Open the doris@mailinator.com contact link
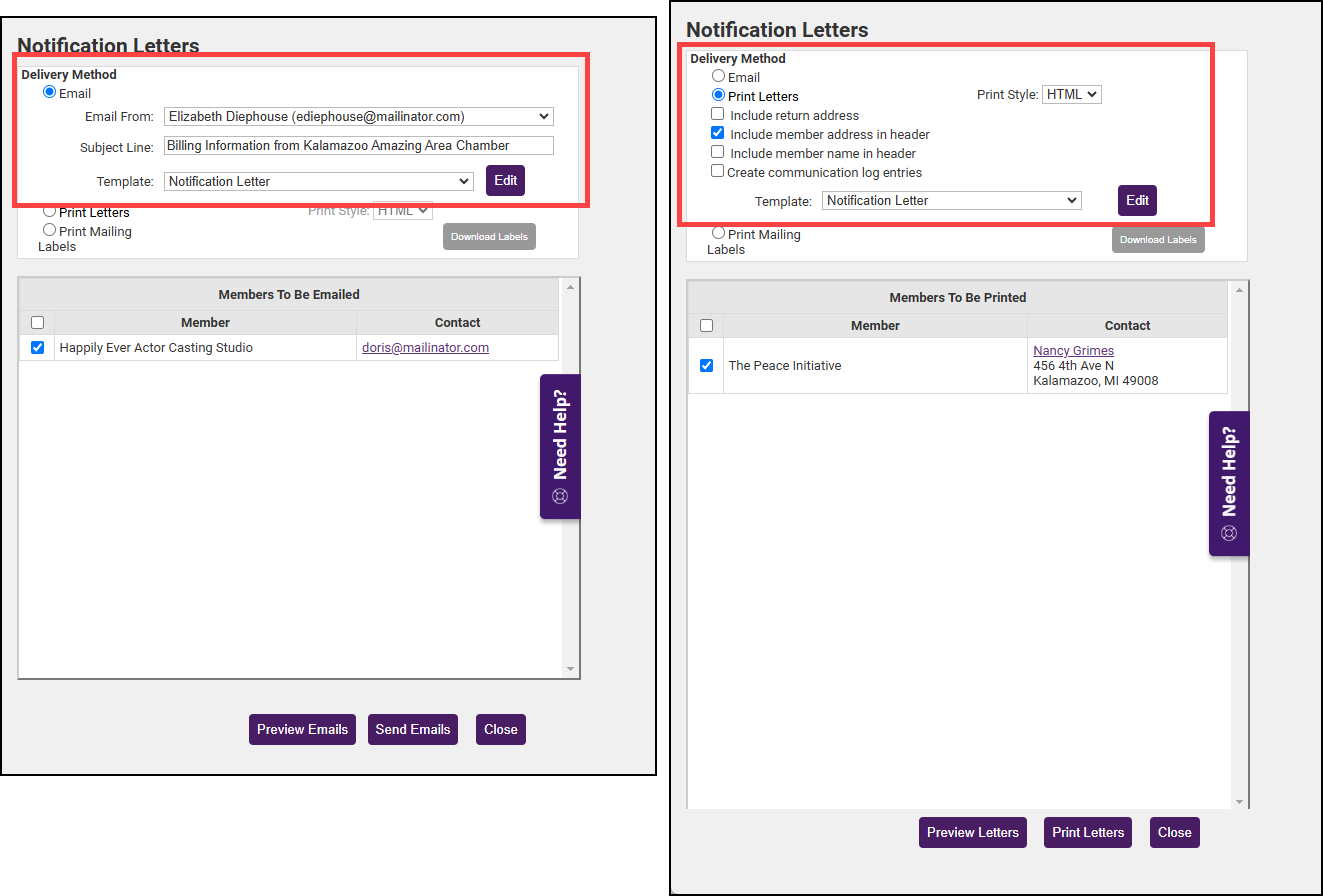The height and width of the screenshot is (896, 1323). point(425,348)
